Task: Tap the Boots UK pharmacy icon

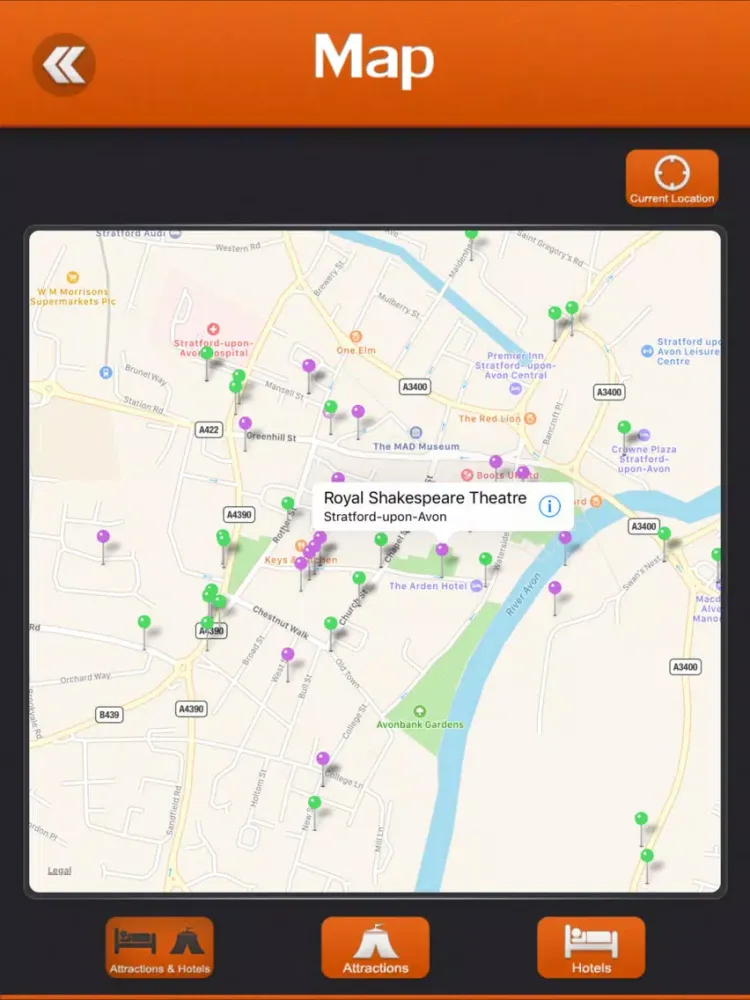Action: [467, 475]
